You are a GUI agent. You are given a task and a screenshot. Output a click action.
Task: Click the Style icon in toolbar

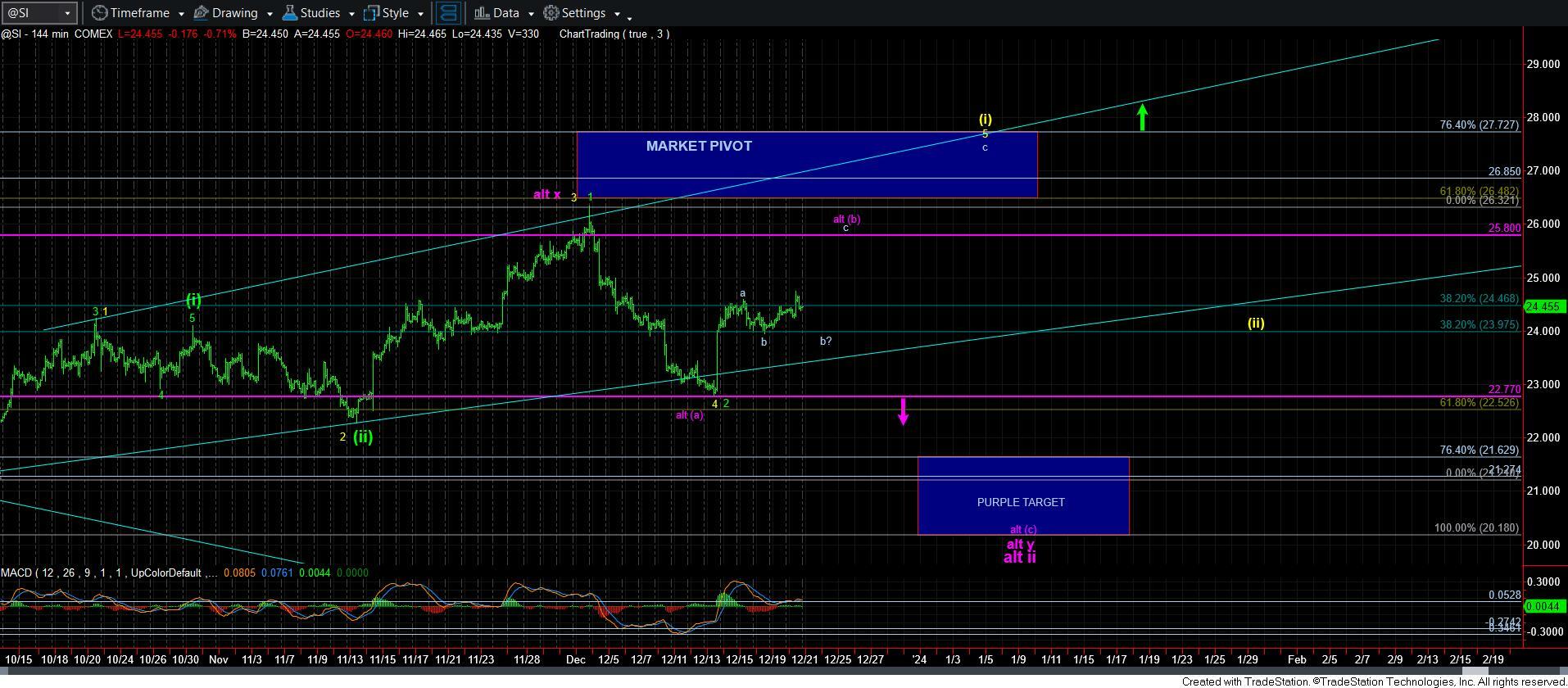coord(372,13)
